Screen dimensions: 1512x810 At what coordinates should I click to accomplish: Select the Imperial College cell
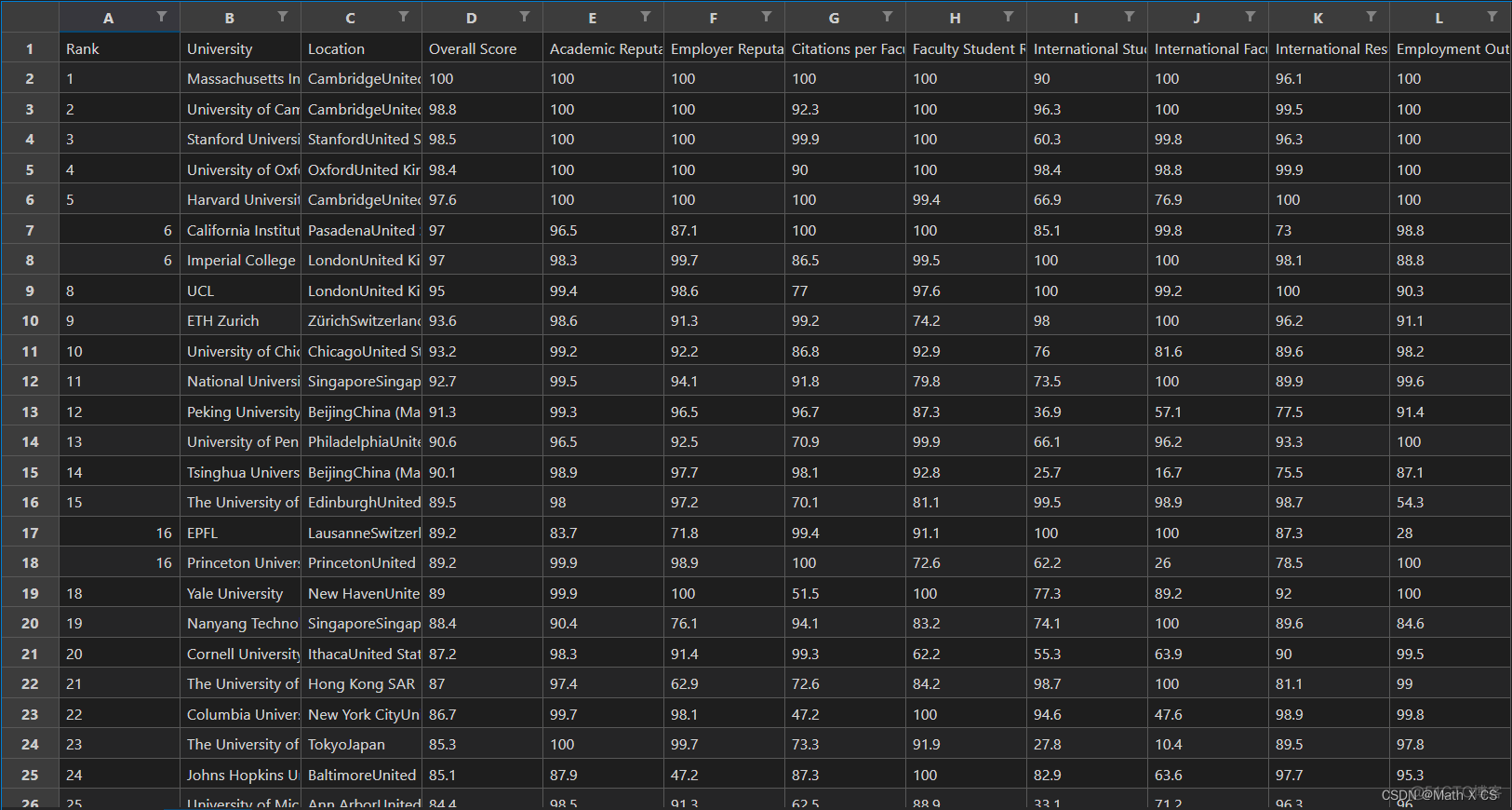click(x=241, y=261)
